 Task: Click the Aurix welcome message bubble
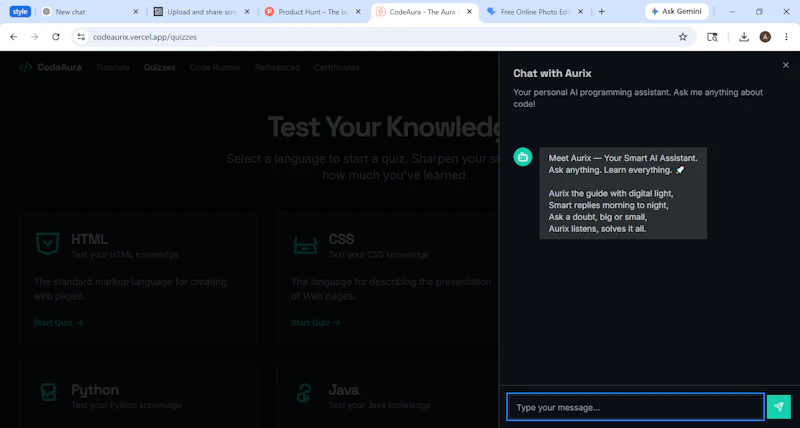point(623,193)
